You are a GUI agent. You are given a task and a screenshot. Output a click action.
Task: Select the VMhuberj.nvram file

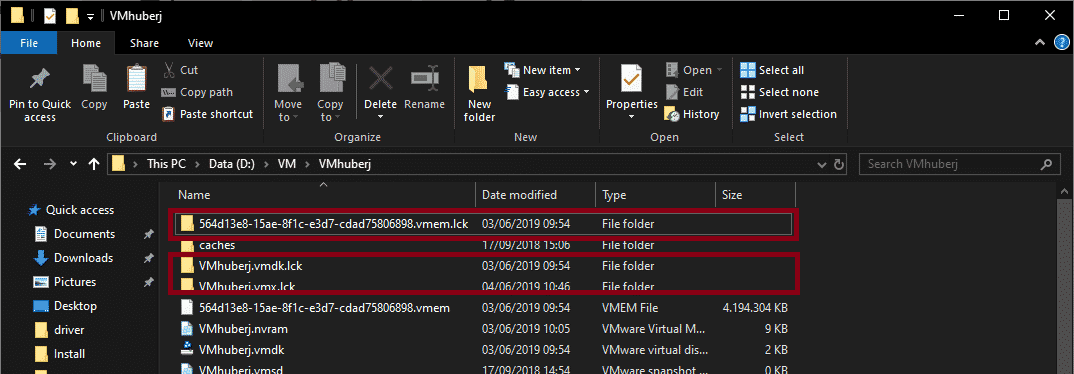[484, 329]
